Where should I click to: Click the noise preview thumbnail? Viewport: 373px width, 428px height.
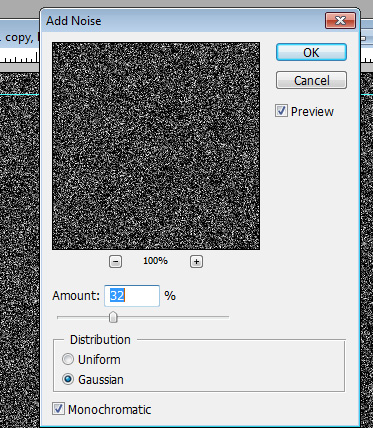[156, 146]
